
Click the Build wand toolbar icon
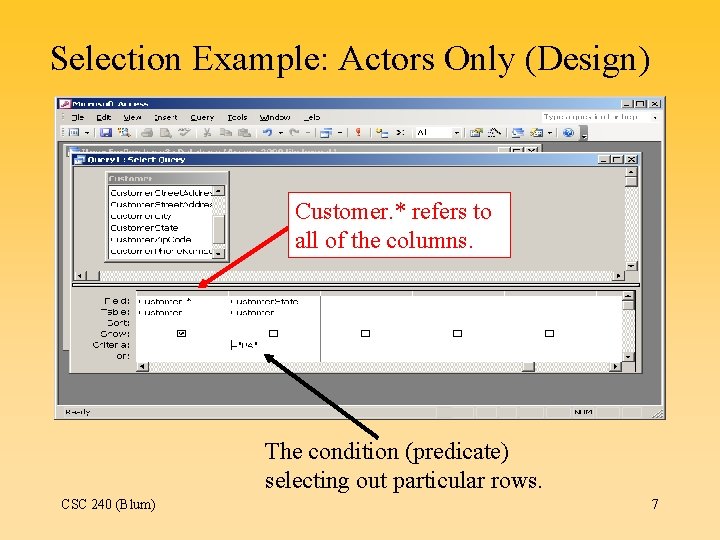494,133
